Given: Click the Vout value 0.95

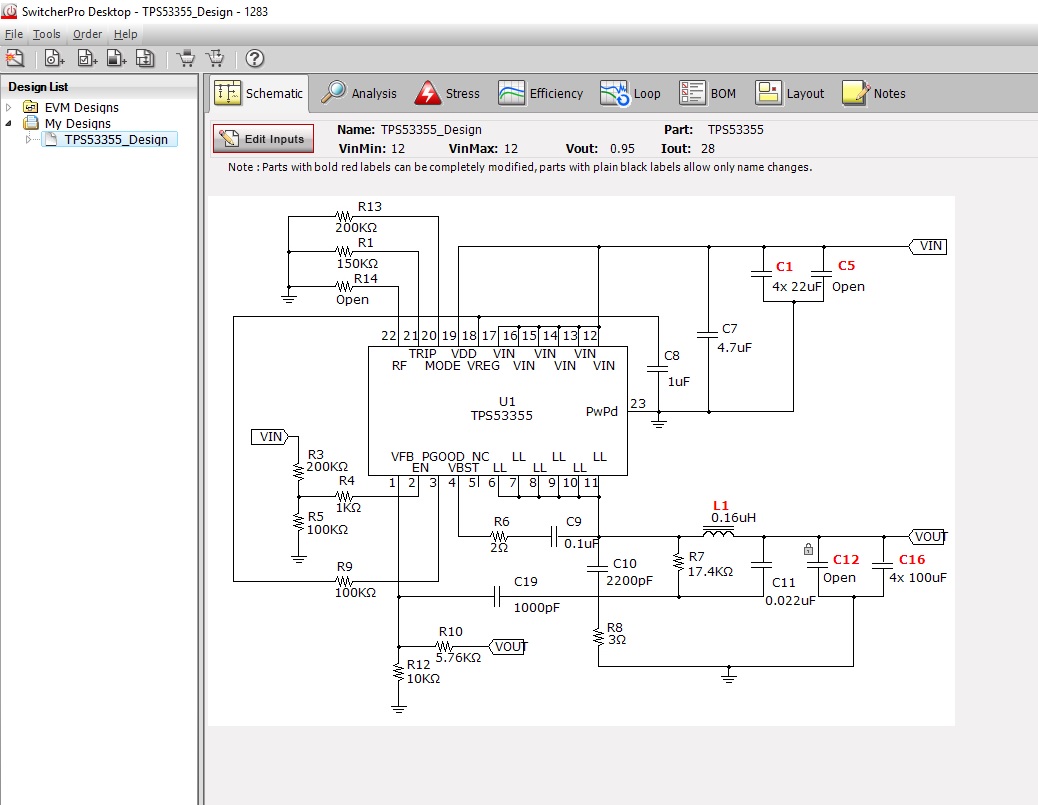Looking at the screenshot, I should [622, 149].
